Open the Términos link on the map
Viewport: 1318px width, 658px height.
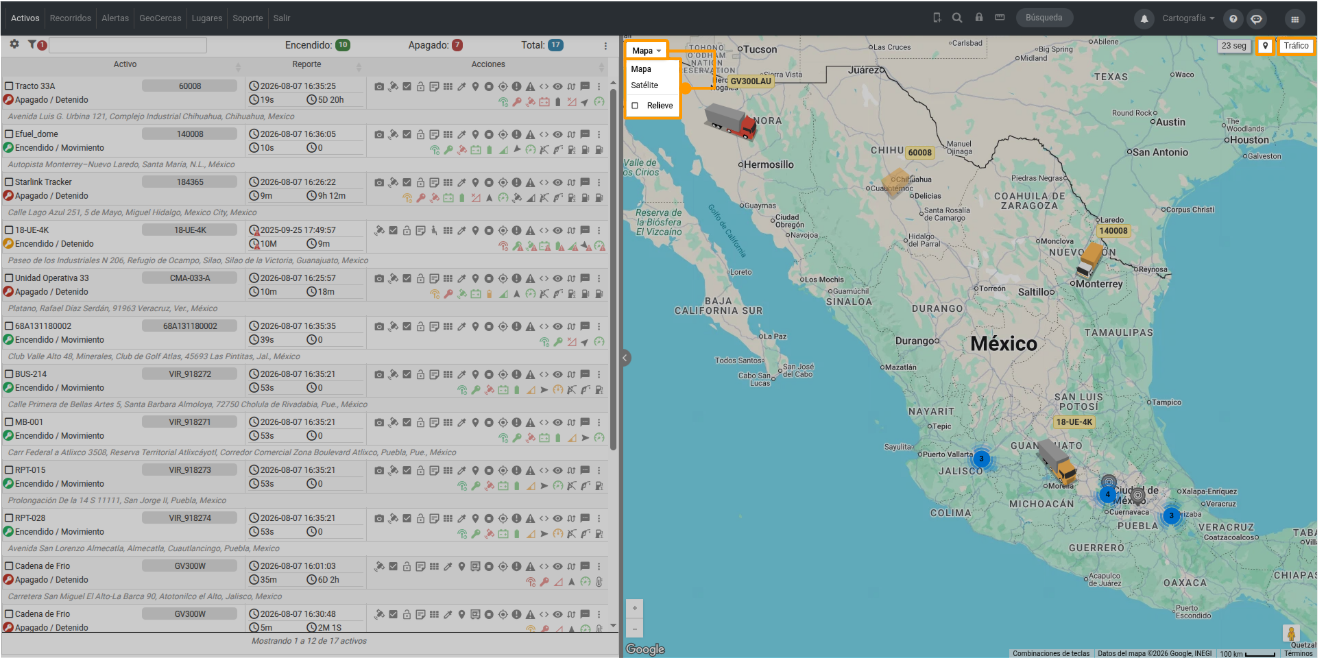(1298, 653)
